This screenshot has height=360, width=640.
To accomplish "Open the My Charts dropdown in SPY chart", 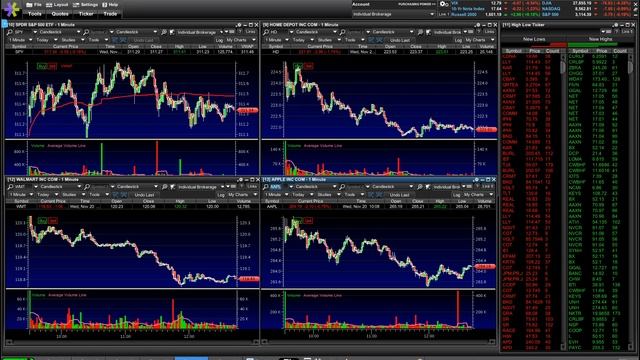I will pyautogui.click(x=240, y=40).
